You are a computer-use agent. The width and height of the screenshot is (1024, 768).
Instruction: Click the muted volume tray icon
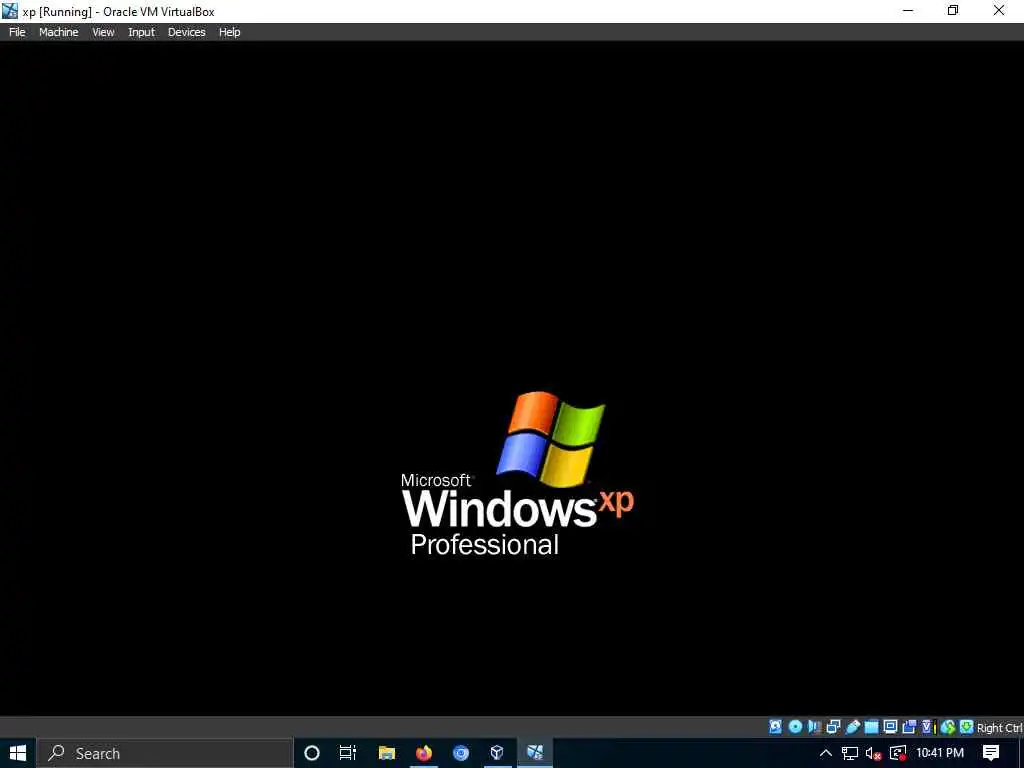tap(873, 754)
